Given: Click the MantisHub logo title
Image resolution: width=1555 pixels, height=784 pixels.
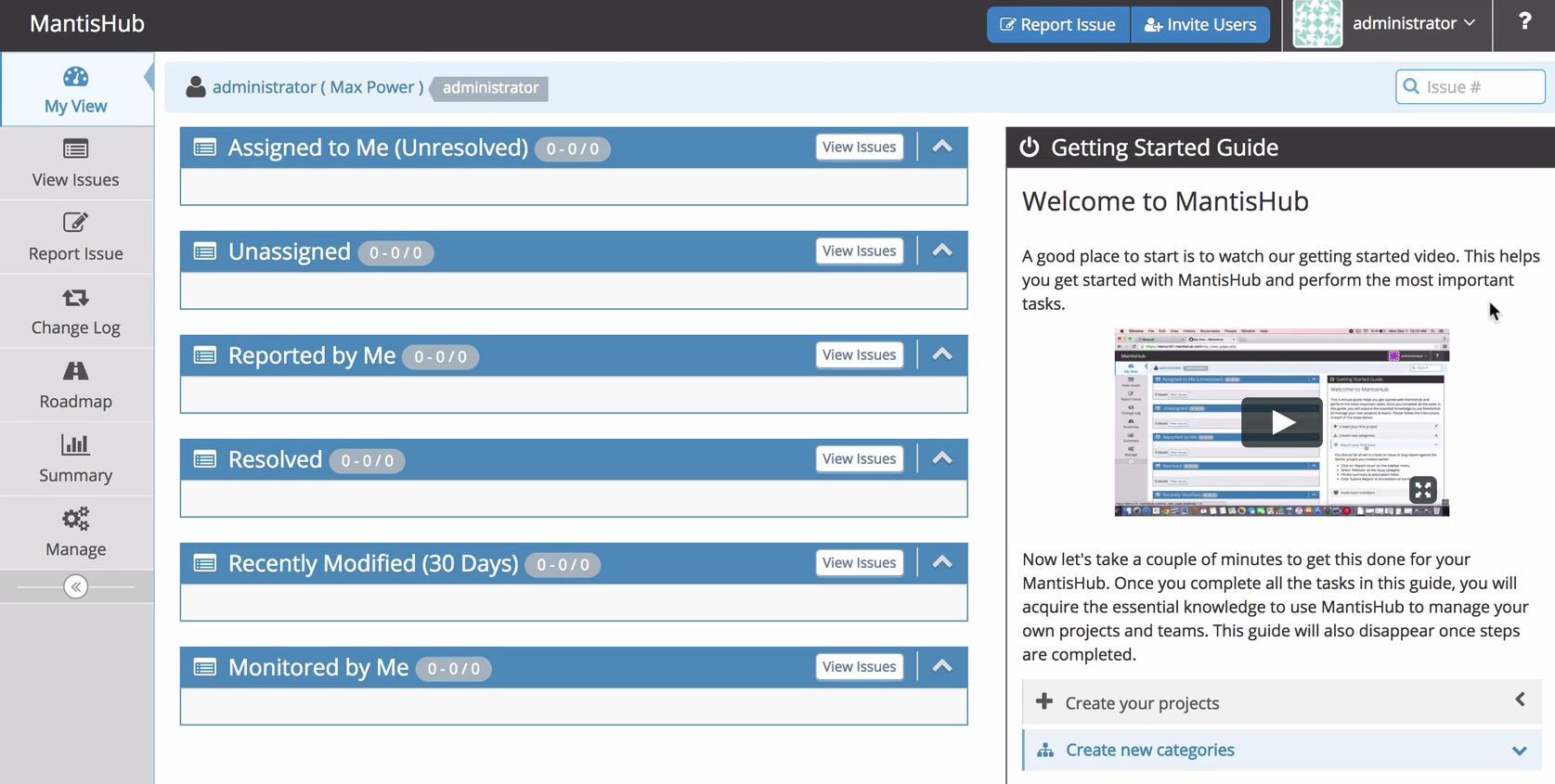Looking at the screenshot, I should (87, 23).
